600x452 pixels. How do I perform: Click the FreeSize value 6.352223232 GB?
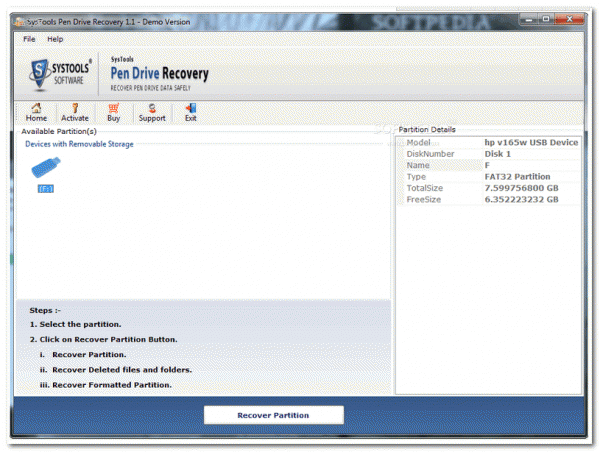click(x=521, y=199)
